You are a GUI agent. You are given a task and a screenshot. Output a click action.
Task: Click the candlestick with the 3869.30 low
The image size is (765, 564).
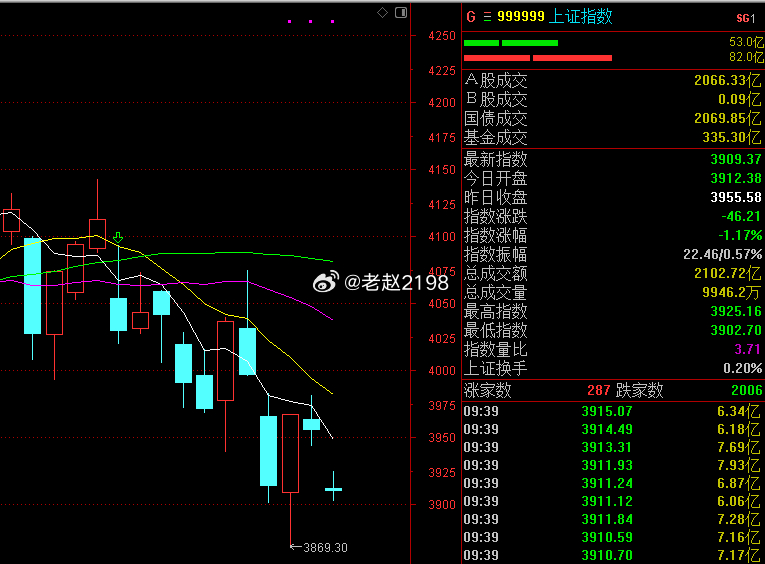point(290,453)
